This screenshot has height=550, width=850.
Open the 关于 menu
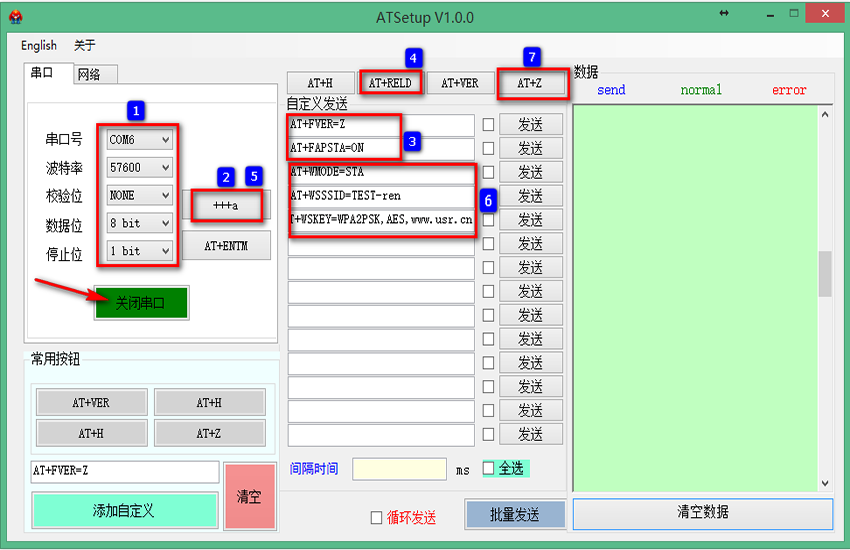coord(84,45)
